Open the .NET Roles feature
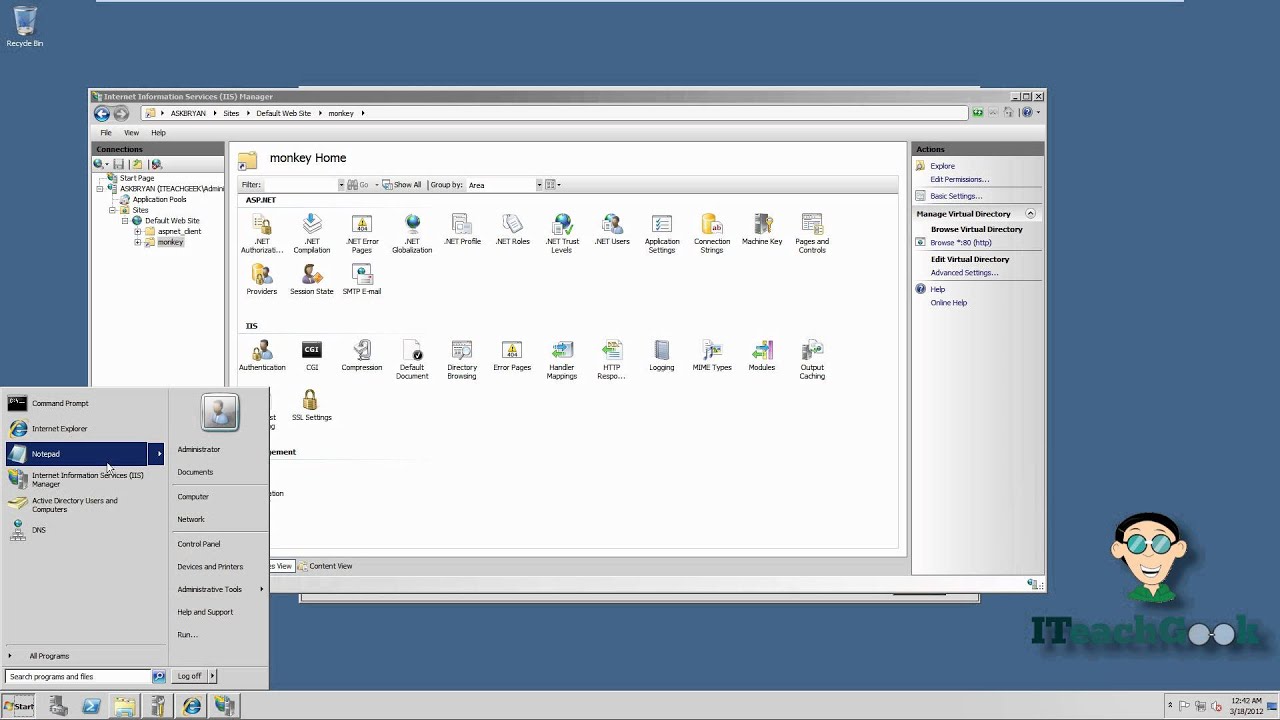 click(x=512, y=229)
